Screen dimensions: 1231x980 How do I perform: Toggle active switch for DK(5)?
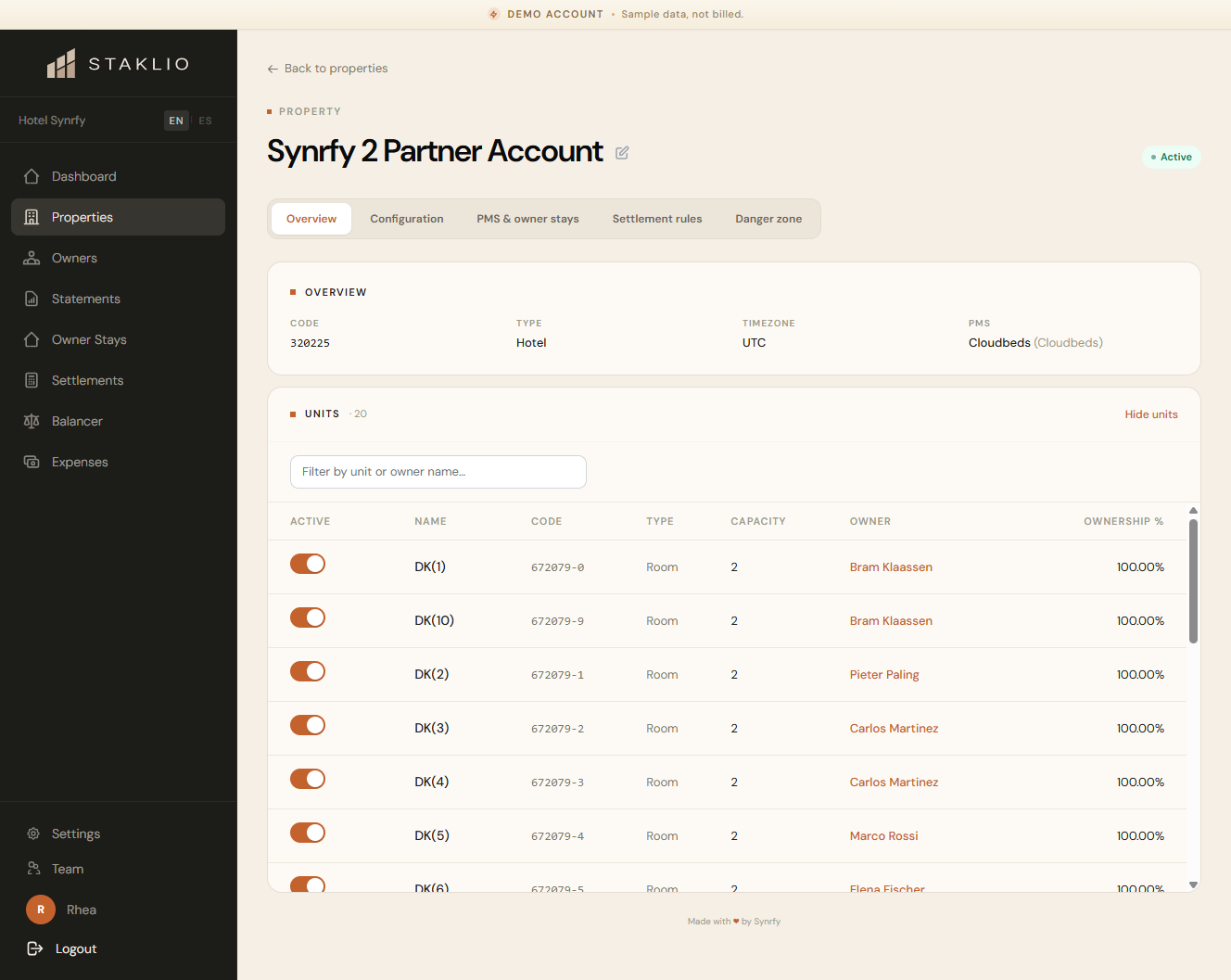(308, 833)
